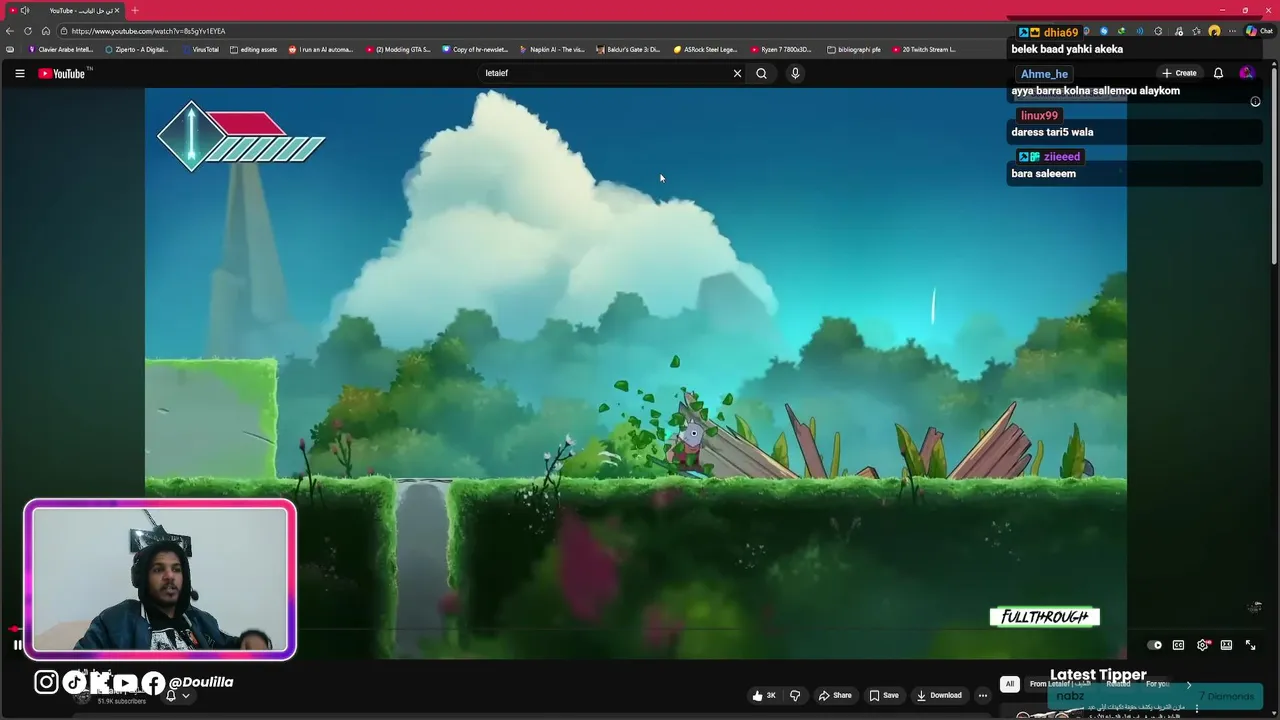Reload the page with the refresh button
The width and height of the screenshot is (1280, 720).
(x=27, y=31)
